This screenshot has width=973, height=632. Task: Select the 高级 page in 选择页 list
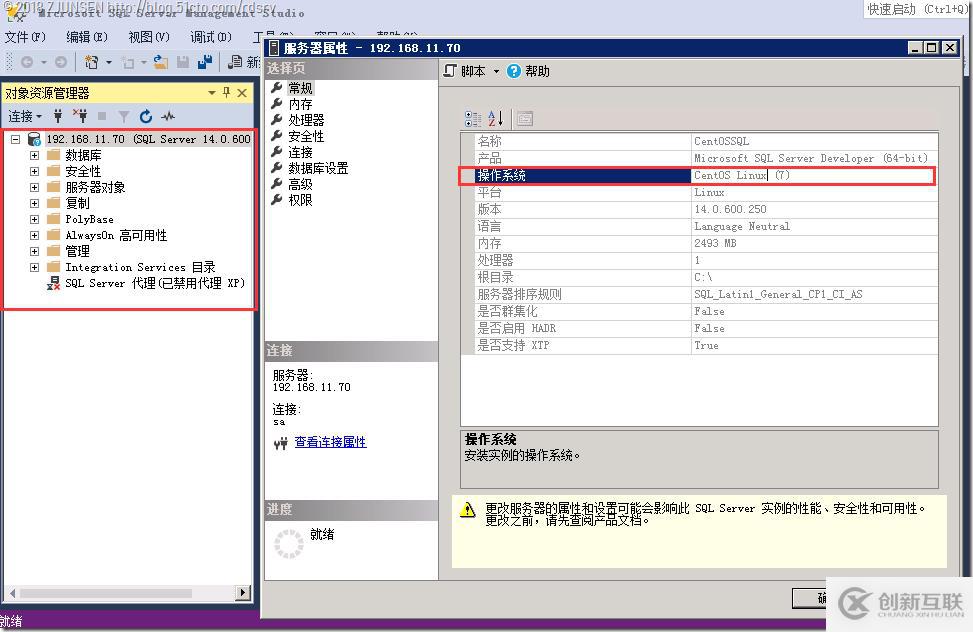[300, 183]
